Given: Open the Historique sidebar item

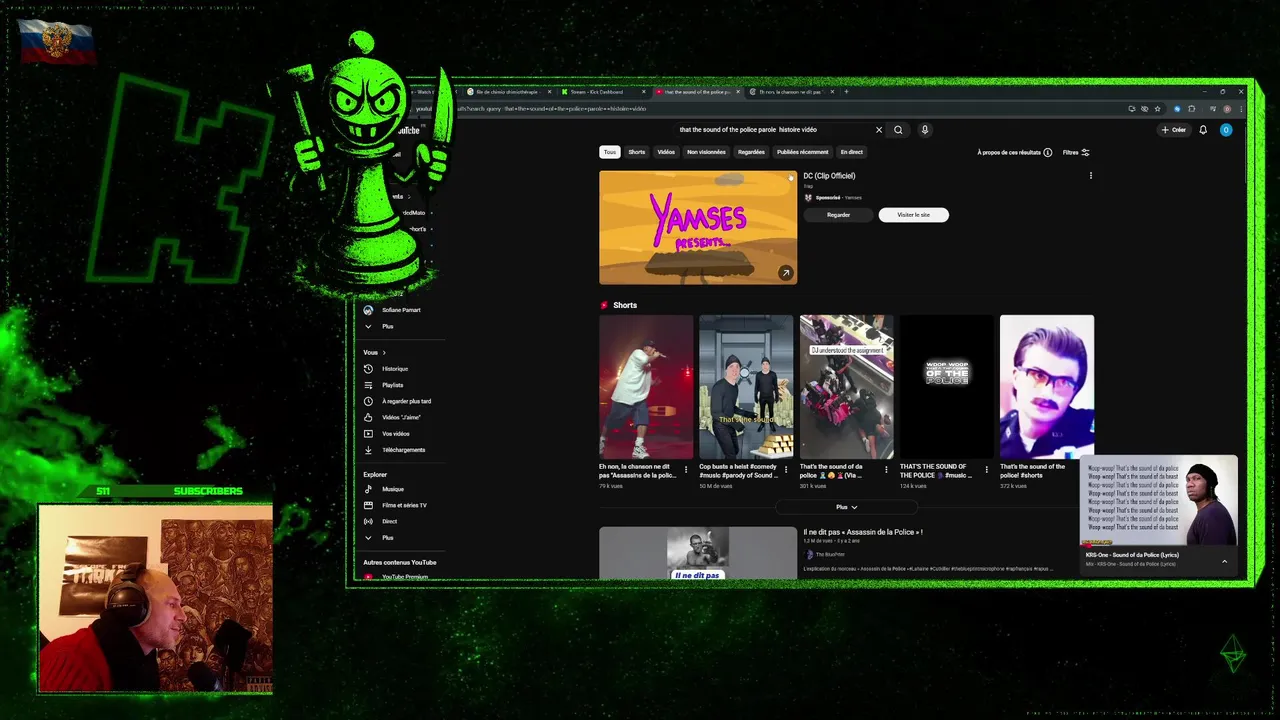Looking at the screenshot, I should (394, 369).
